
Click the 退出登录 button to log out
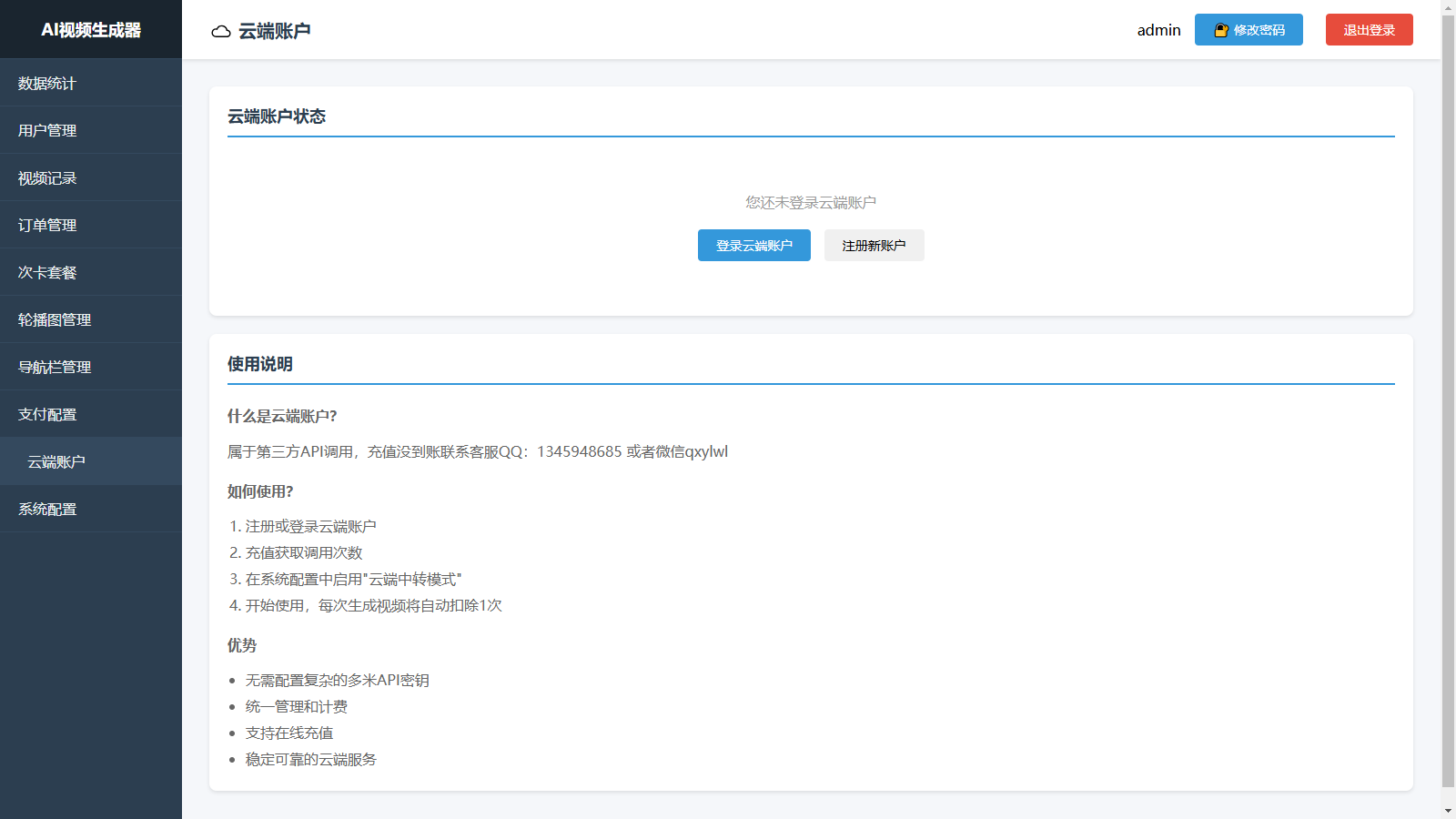[x=1369, y=29]
